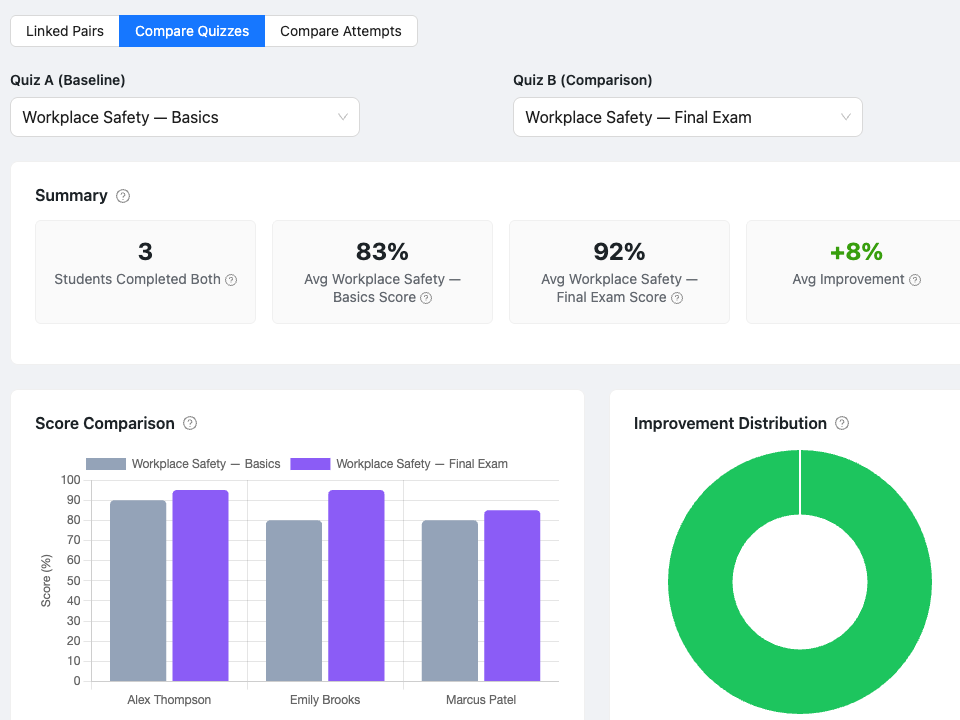Screen dimensions: 960x720
Task: Switch to the Compare Attempts tab
Action: [x=340, y=31]
